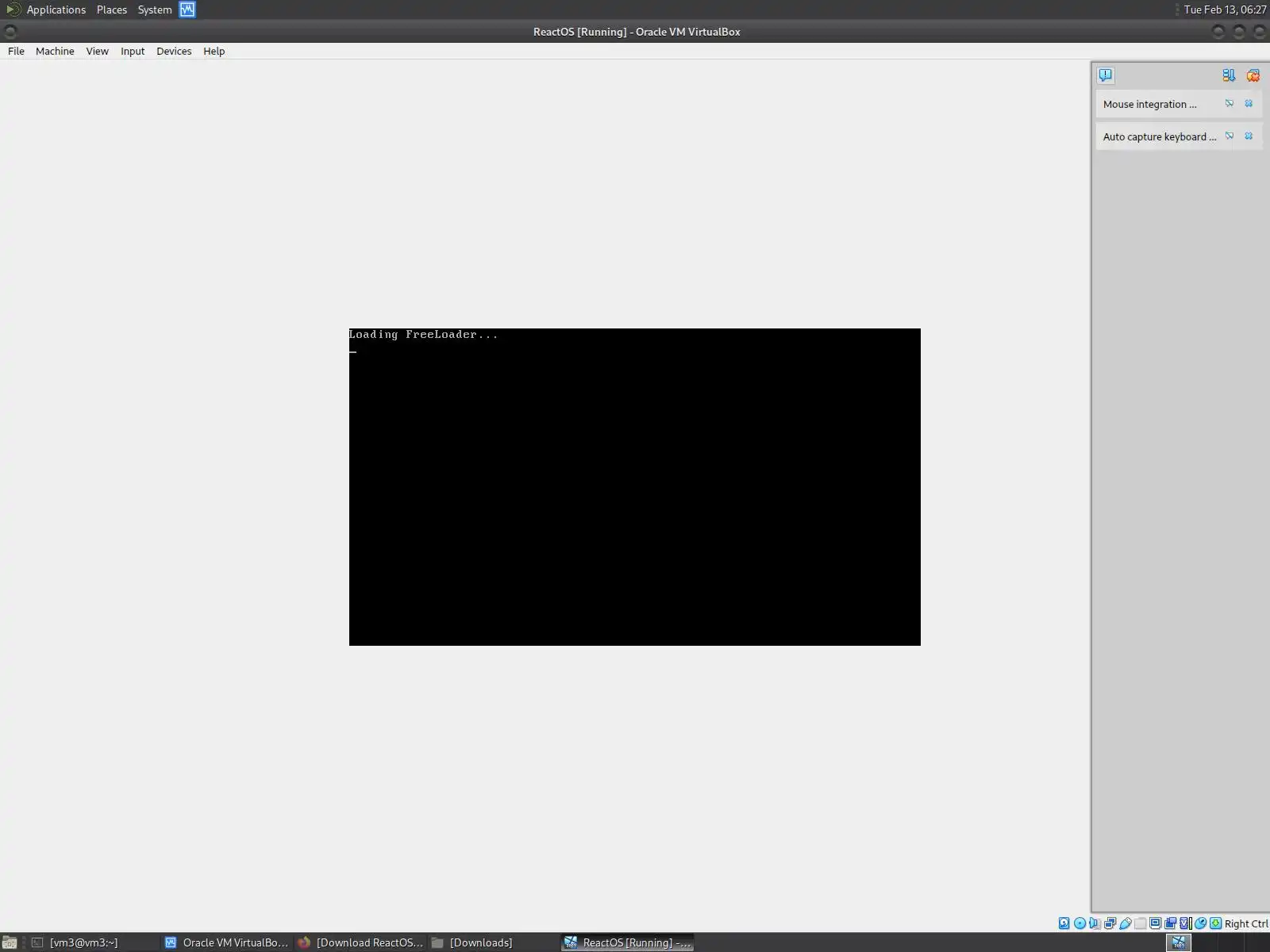Close the ReactOS VirtualBox window

[1260, 32]
